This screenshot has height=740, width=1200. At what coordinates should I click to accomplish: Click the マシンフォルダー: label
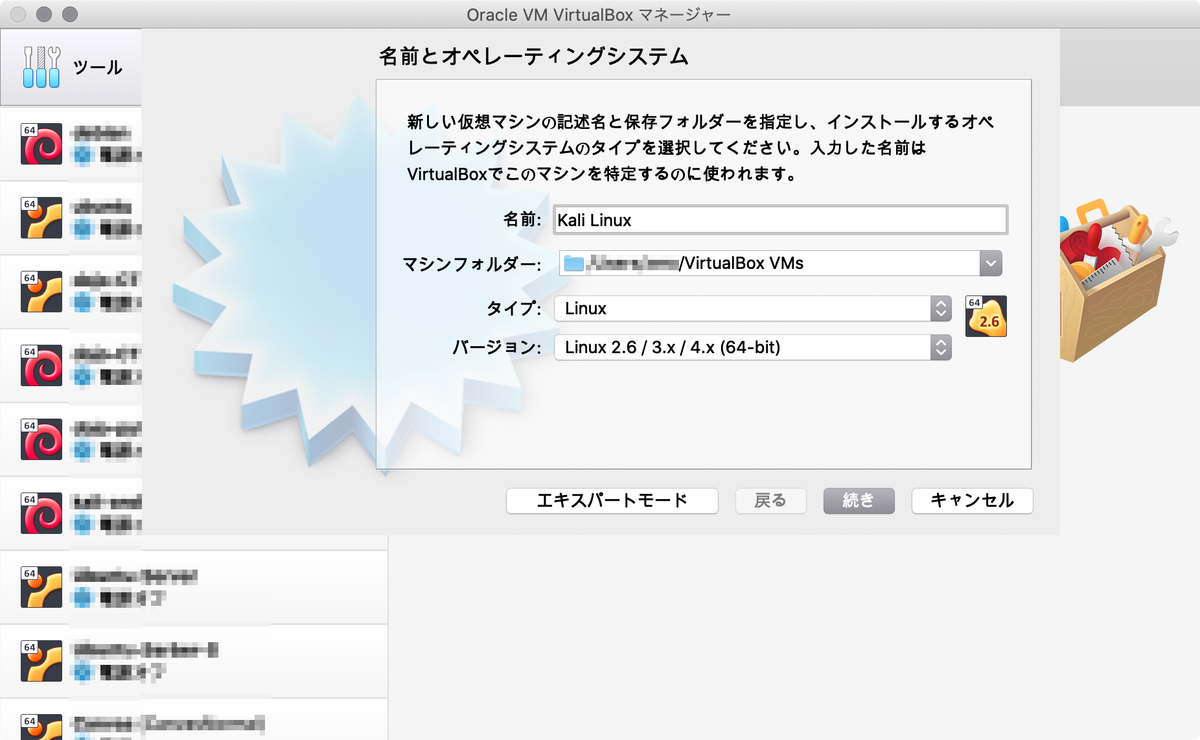pos(471,264)
